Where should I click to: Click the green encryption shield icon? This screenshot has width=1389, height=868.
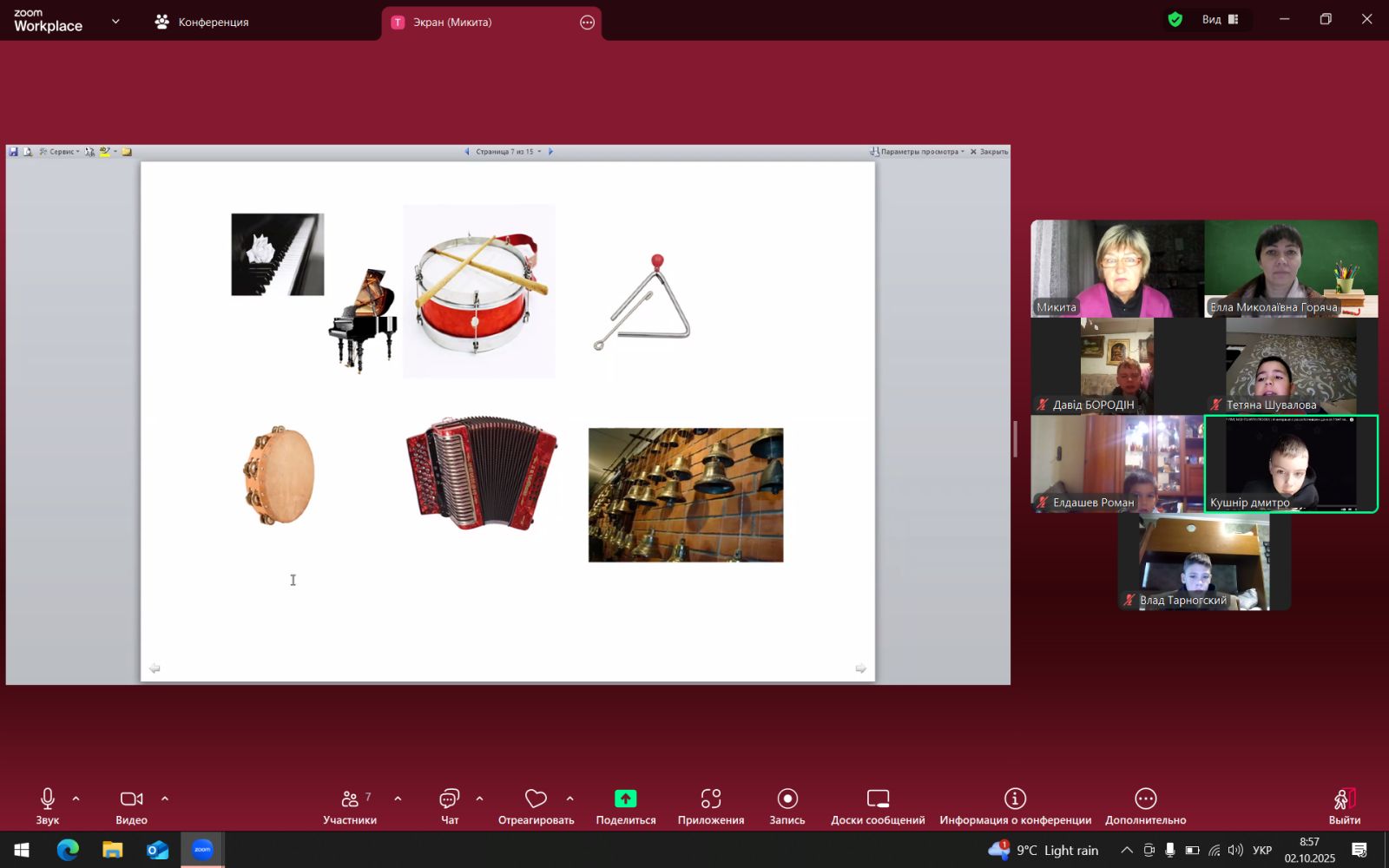[1175, 20]
